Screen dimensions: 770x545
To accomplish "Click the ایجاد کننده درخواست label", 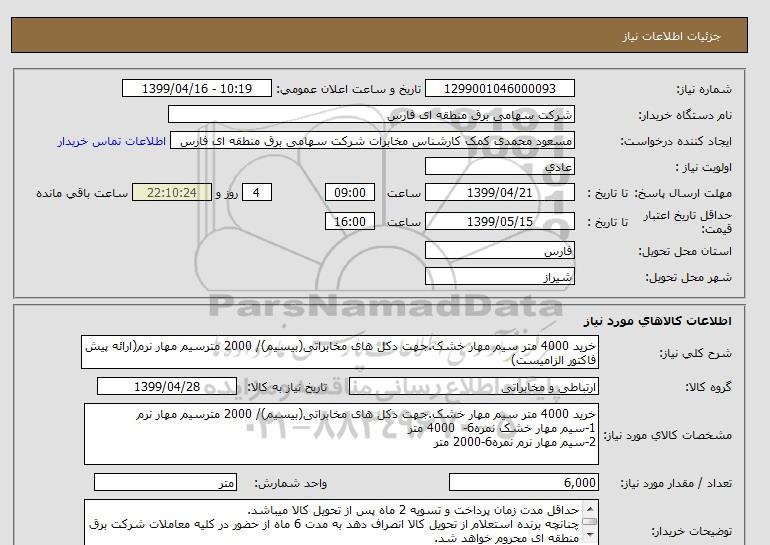I will (676, 141).
